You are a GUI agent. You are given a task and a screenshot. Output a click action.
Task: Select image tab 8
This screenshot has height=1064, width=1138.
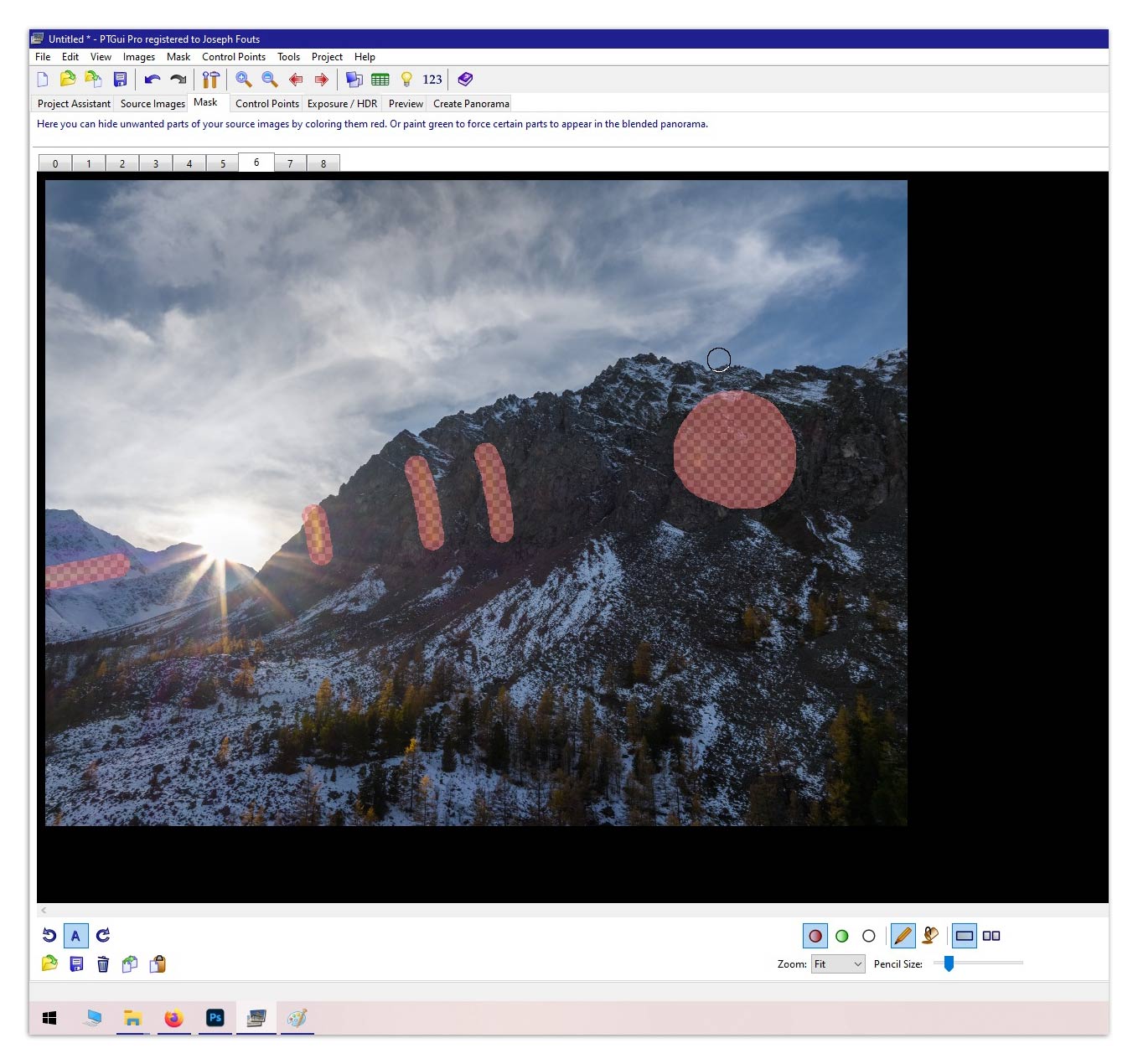[323, 163]
